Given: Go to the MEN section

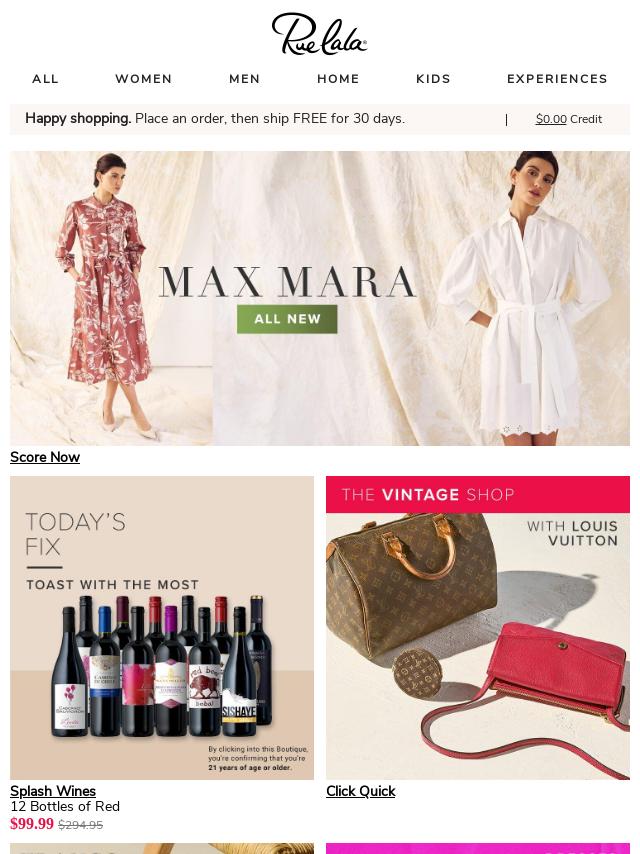Looking at the screenshot, I should coord(245,79).
